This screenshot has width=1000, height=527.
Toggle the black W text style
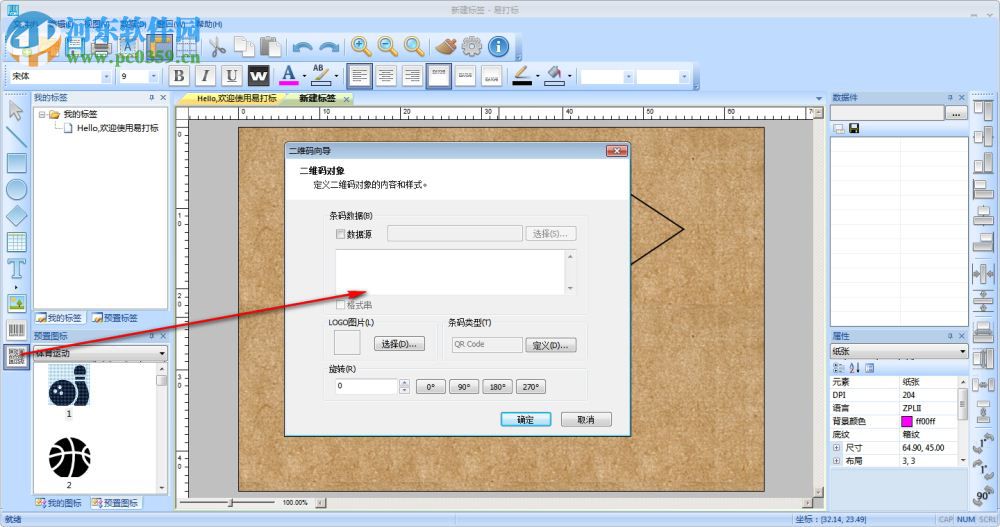(258, 76)
